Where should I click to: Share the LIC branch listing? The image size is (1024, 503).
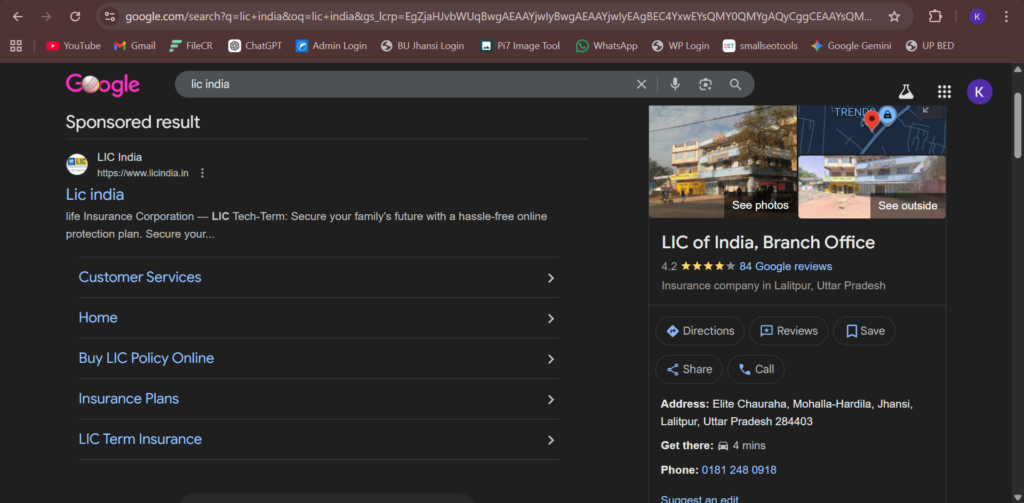(x=689, y=369)
